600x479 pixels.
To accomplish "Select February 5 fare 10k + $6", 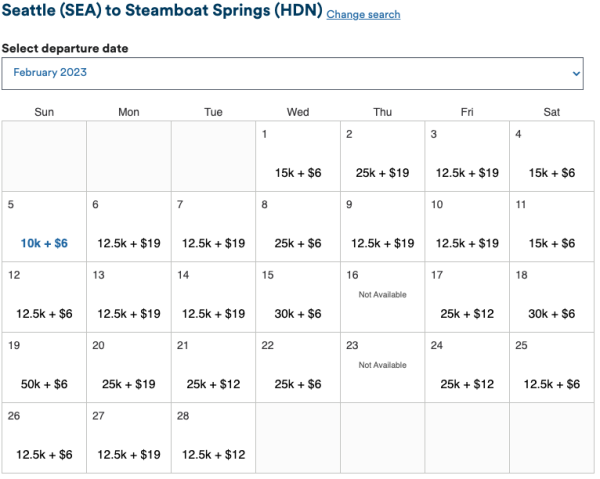I will [x=44, y=243].
